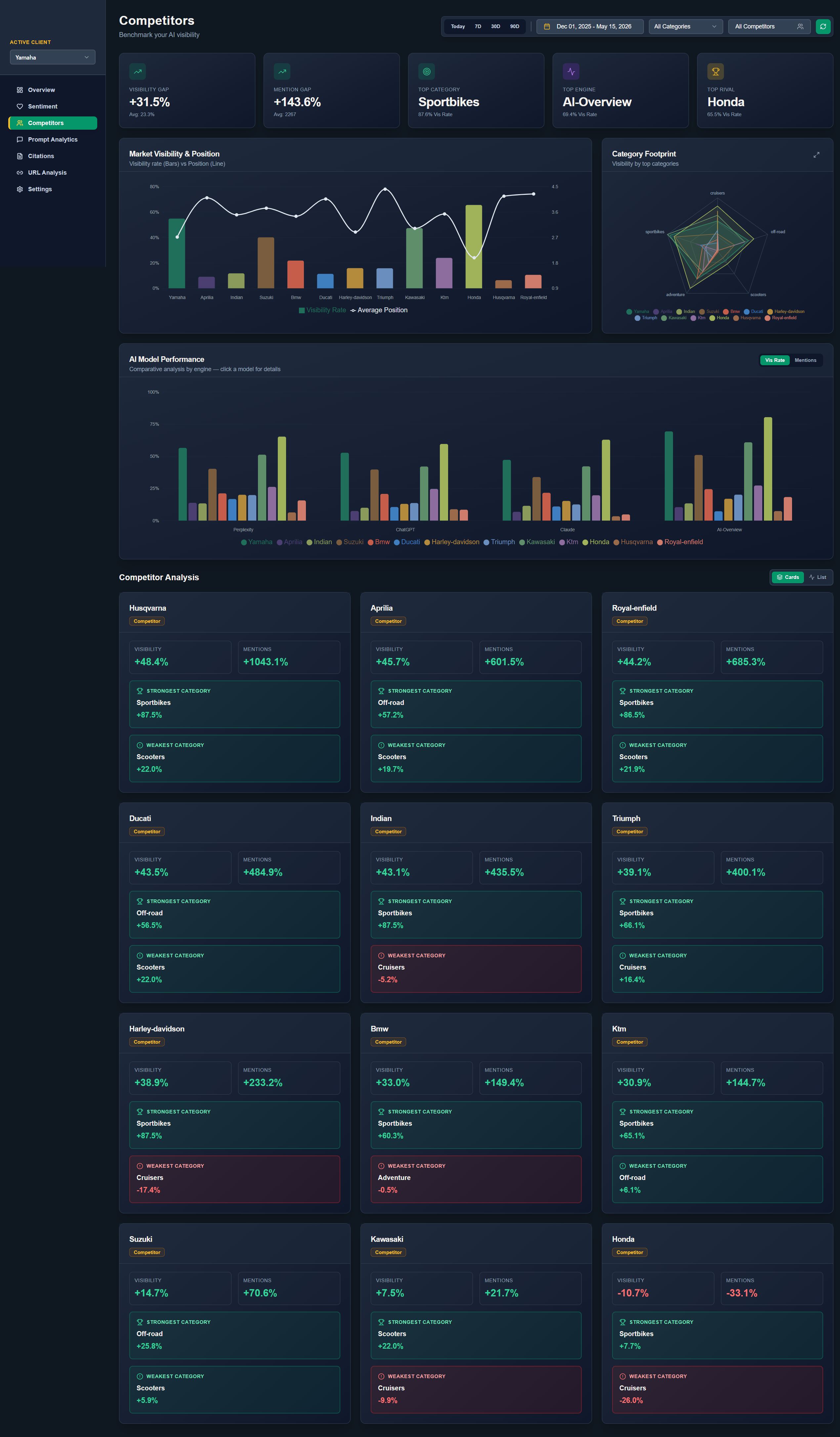Toggle Visibility Rate legend in Market chart
Screen dimensions: 840x1437
point(322,310)
